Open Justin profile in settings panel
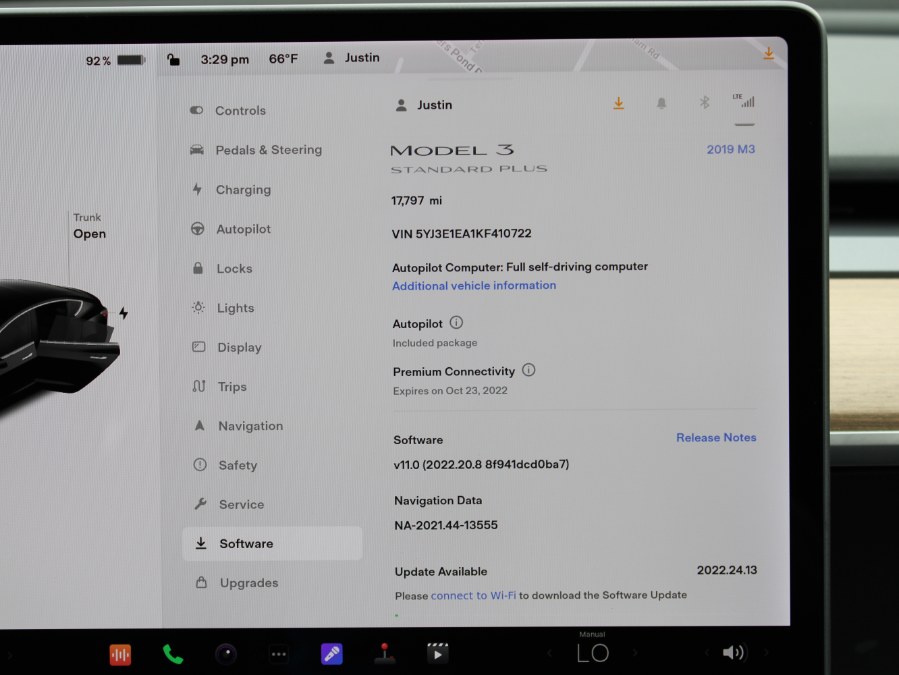Viewport: 899px width, 675px height. 424,105
